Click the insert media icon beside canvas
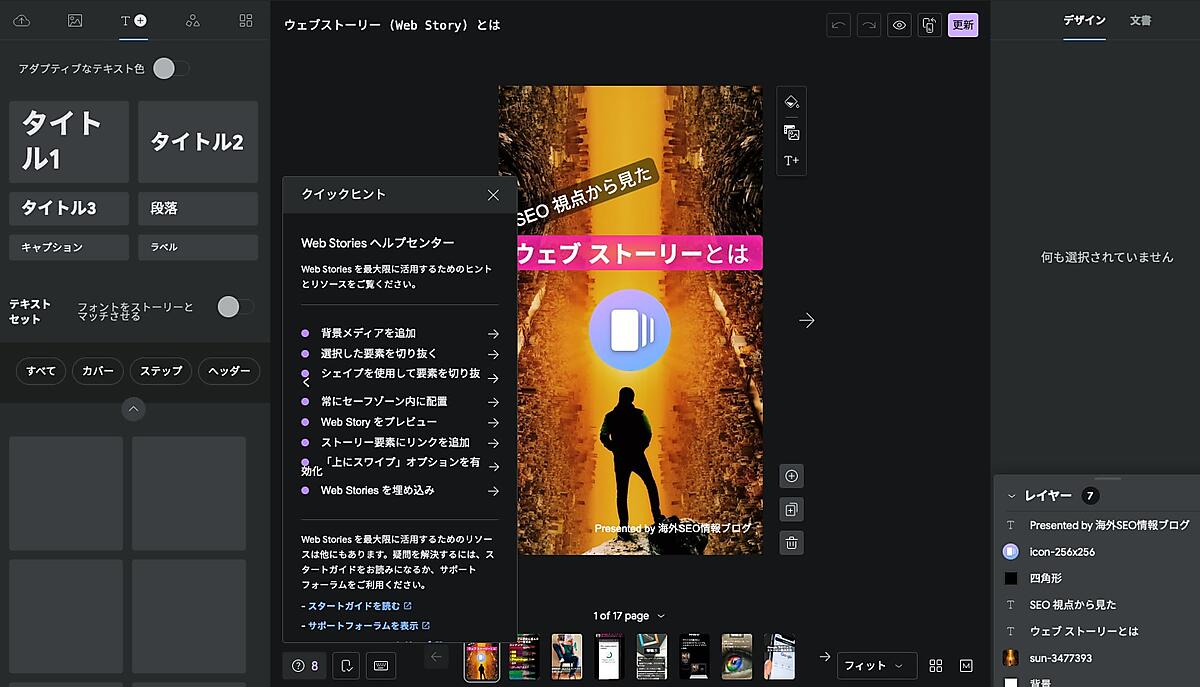The image size is (1200, 687). click(x=791, y=133)
